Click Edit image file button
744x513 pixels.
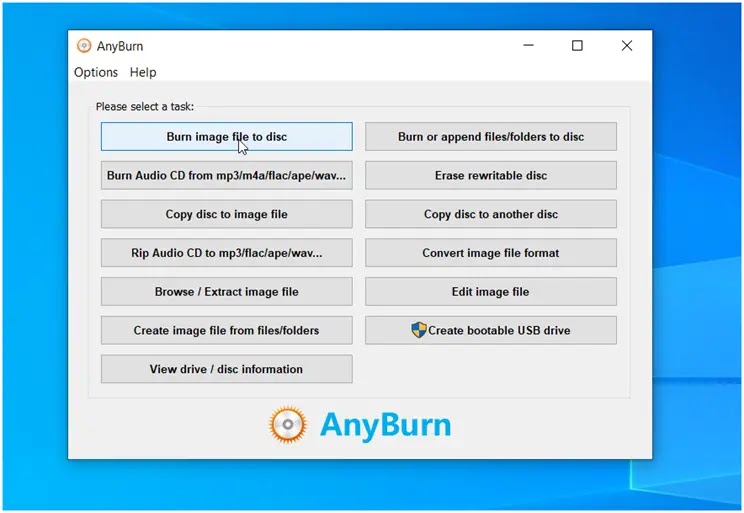click(491, 291)
